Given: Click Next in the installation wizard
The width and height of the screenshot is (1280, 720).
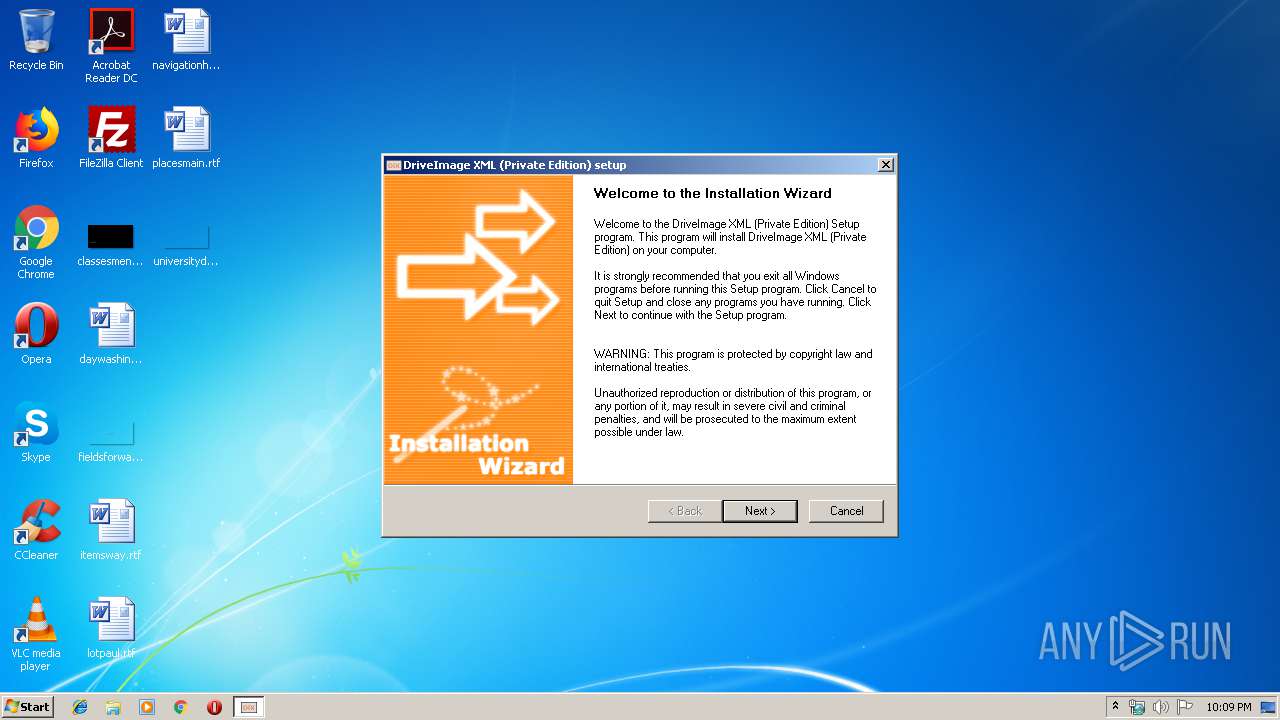Looking at the screenshot, I should click(760, 511).
